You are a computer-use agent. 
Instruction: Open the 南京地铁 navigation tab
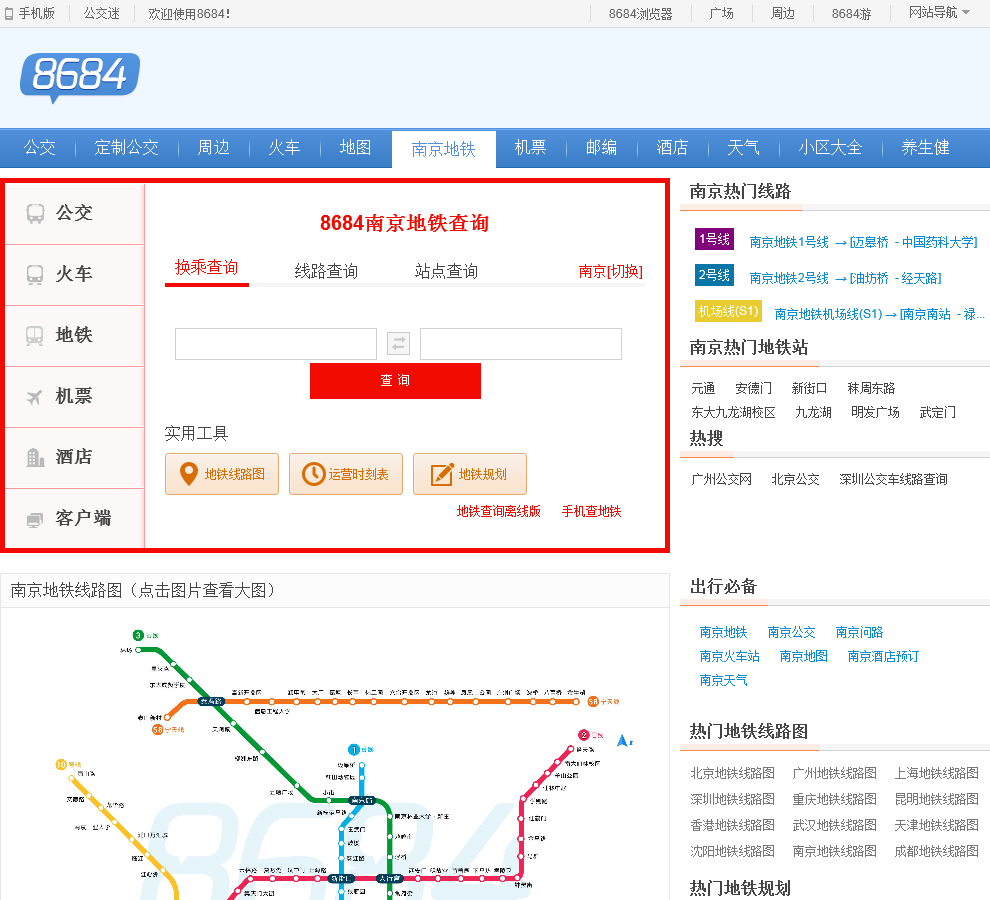(x=443, y=149)
